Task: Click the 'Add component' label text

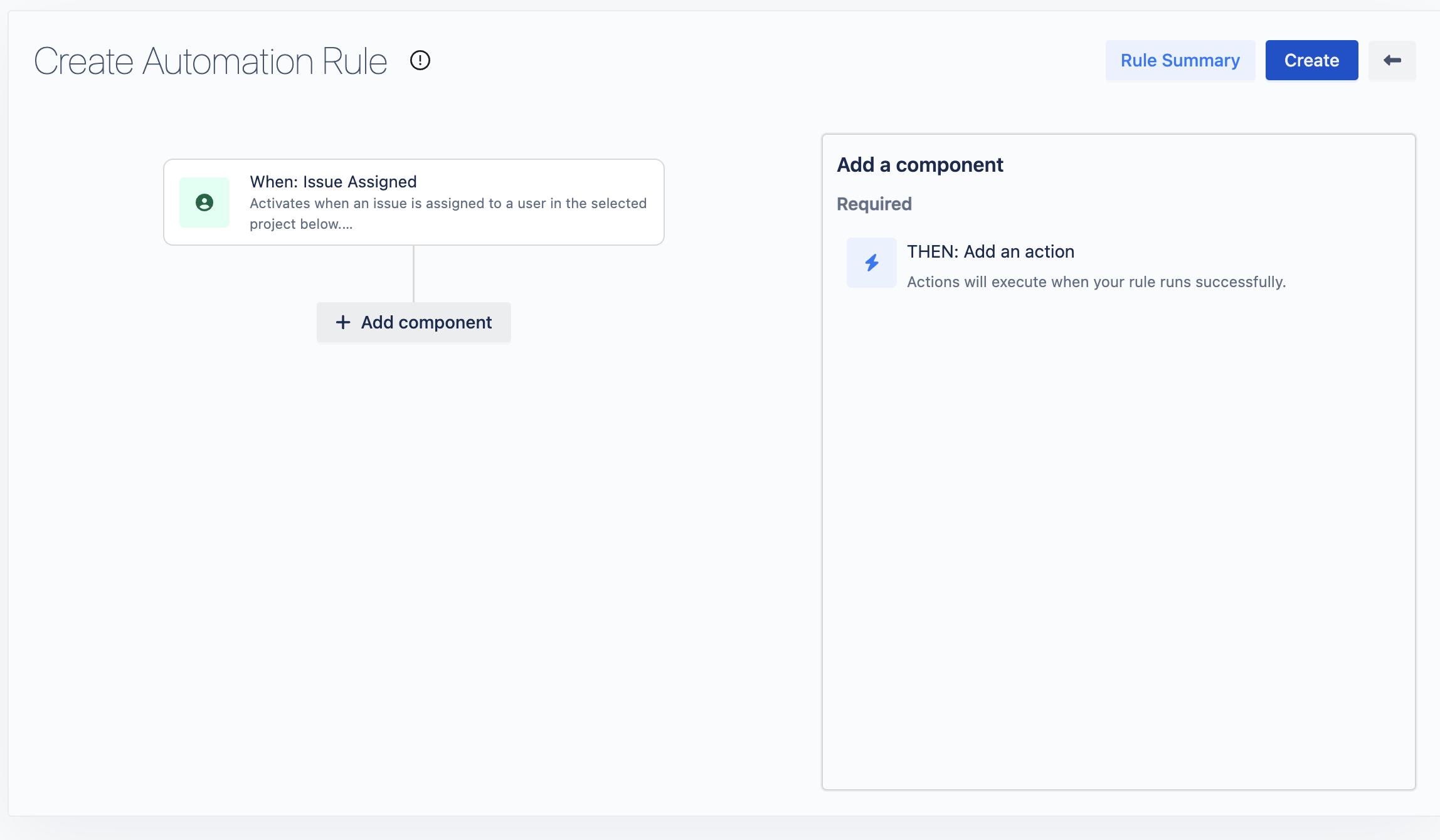Action: (426, 322)
